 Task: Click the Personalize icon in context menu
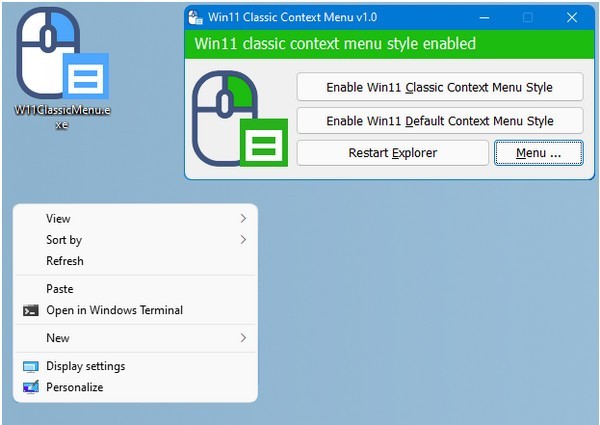click(x=30, y=388)
